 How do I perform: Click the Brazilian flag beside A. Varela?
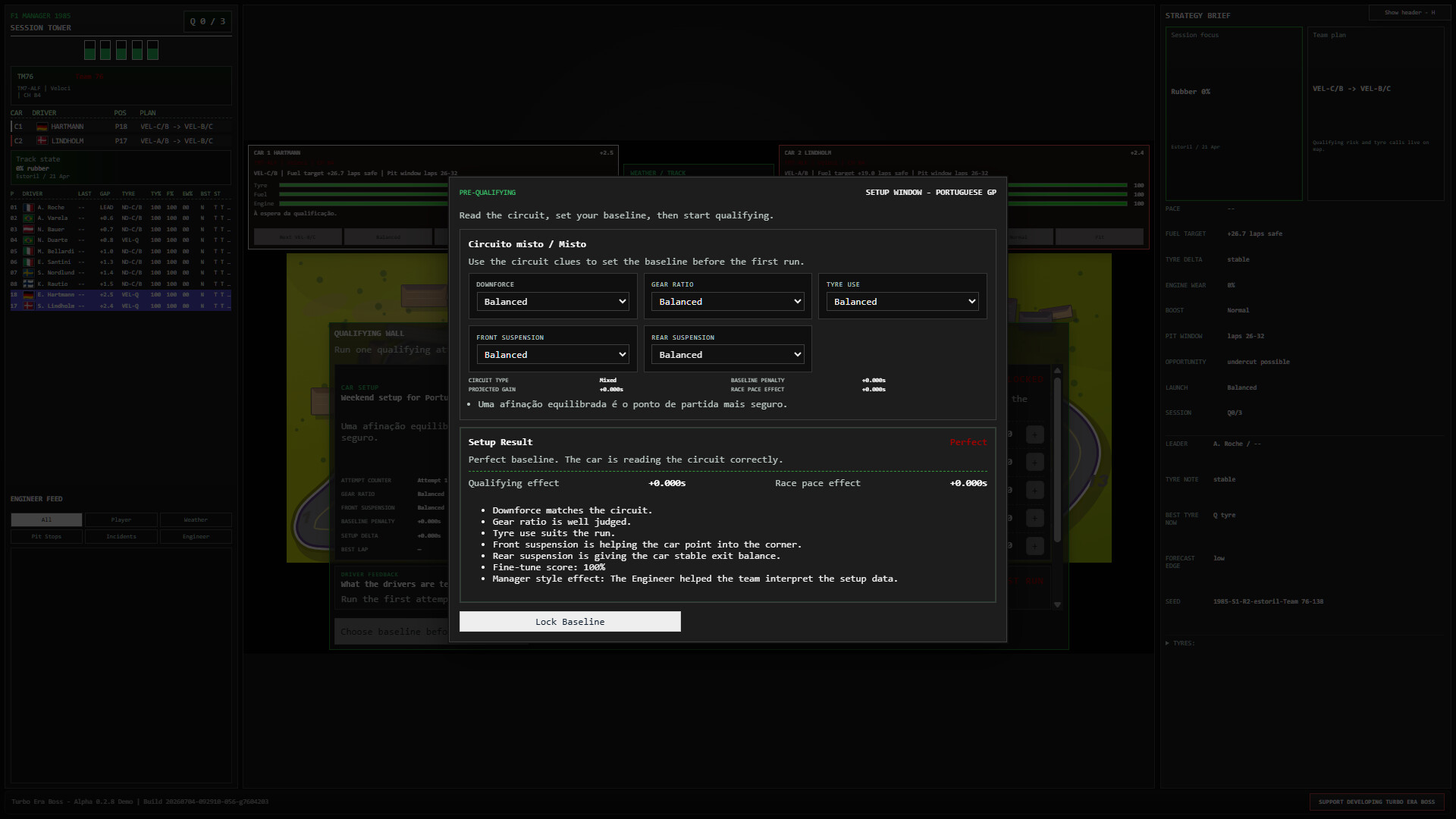pos(28,218)
